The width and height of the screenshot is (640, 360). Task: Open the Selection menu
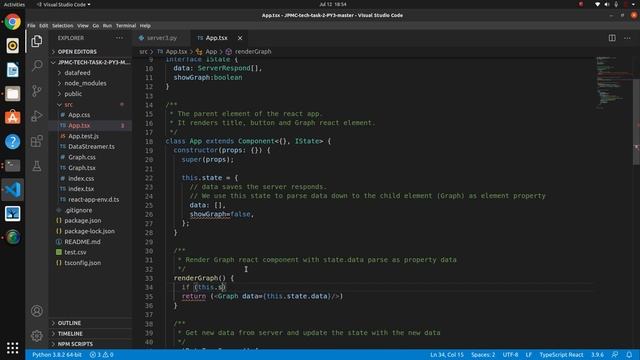point(62,26)
